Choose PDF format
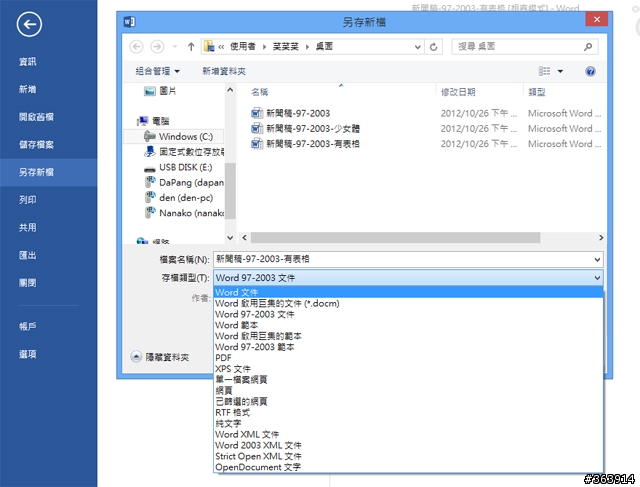Screen dimensions: 640x487 click(x=408, y=358)
